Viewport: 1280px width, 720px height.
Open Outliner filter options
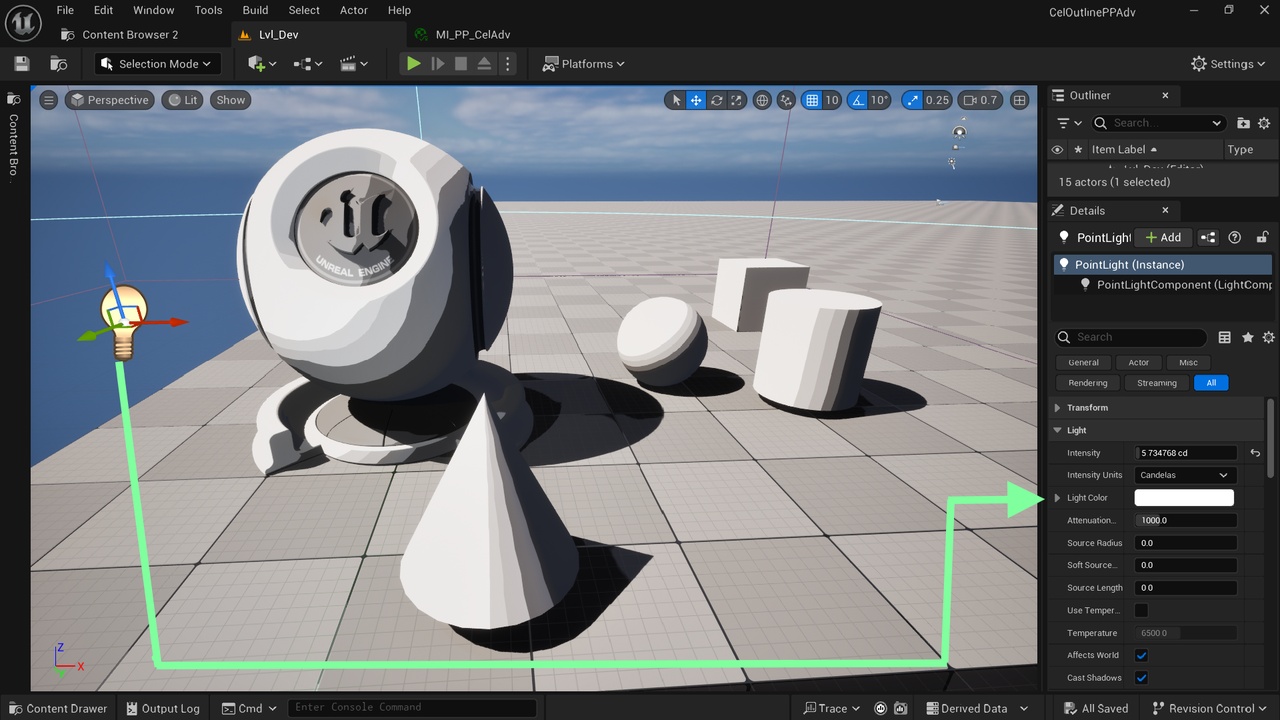coord(1070,123)
